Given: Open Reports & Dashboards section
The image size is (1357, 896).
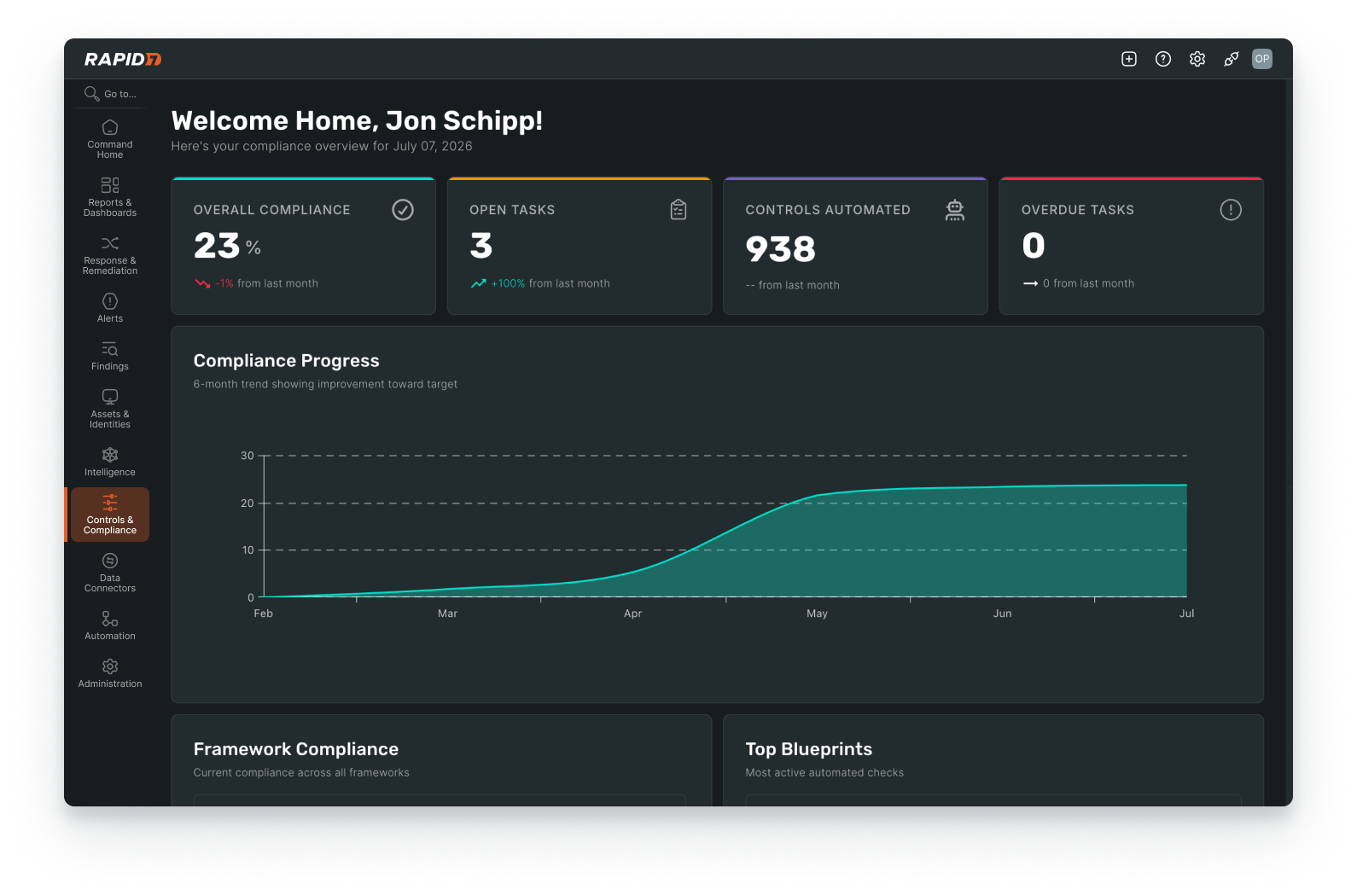Looking at the screenshot, I should [x=110, y=197].
